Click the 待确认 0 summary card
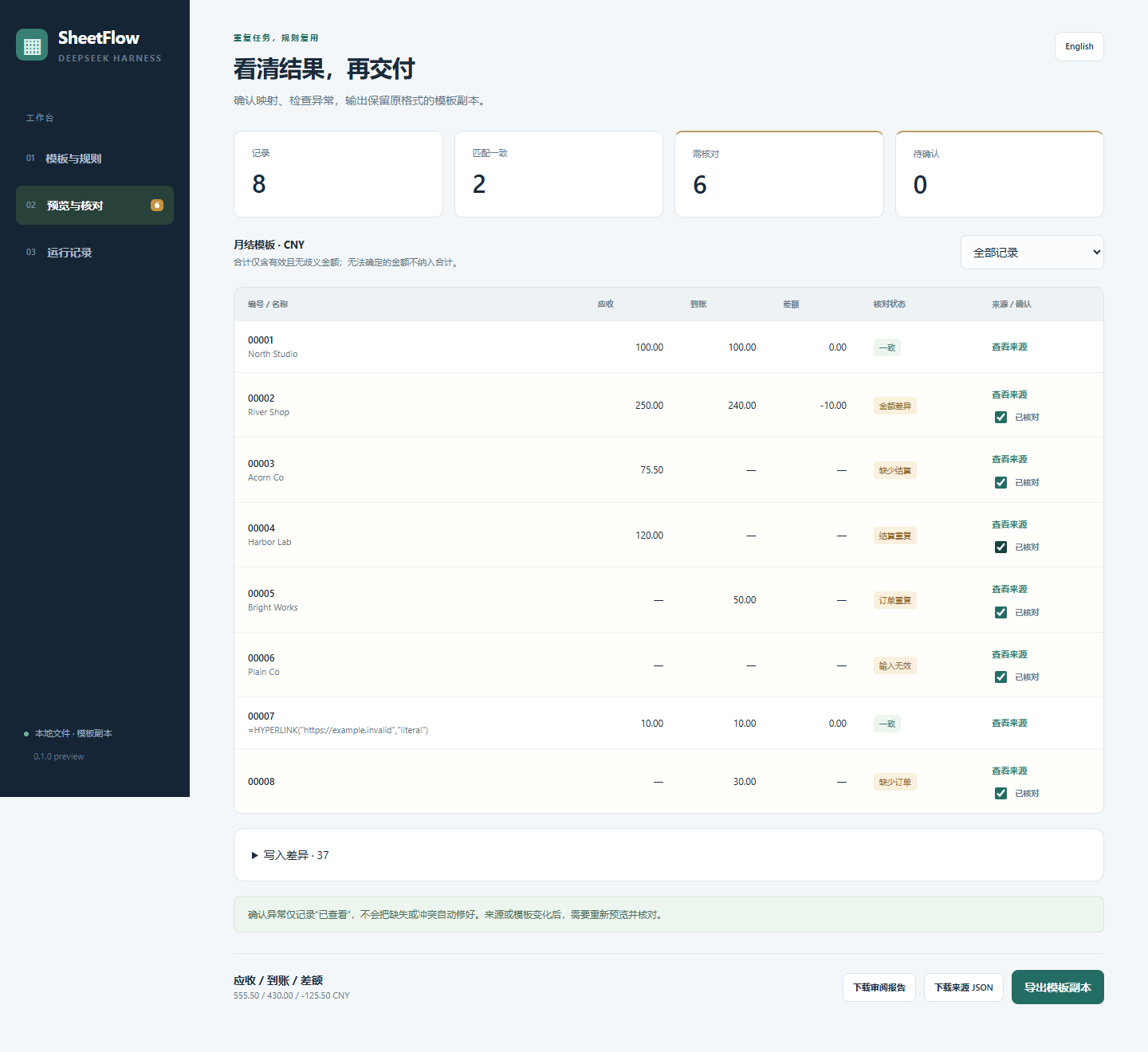The image size is (1148, 1052). point(1000,174)
